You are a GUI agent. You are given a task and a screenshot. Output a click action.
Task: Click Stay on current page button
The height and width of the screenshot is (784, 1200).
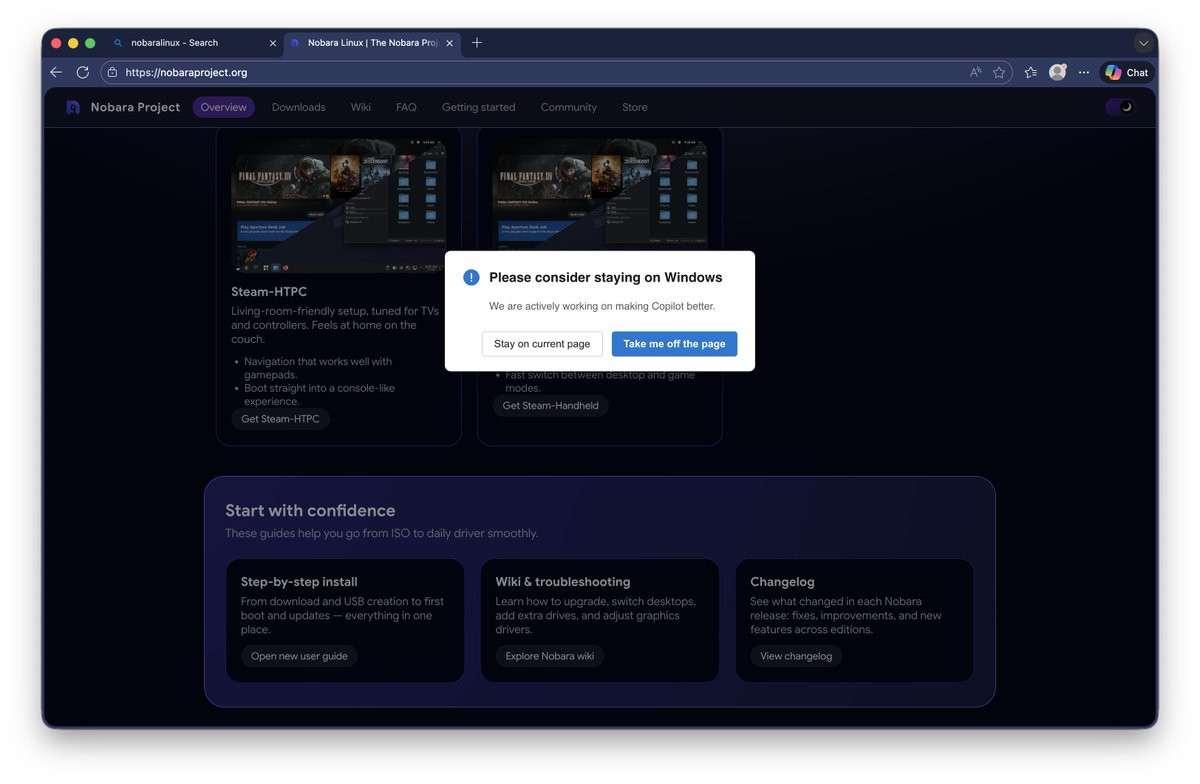click(542, 344)
